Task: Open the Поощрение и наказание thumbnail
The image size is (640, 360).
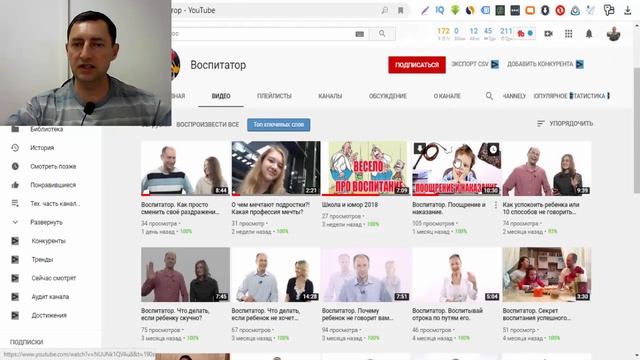Action: pos(457,168)
